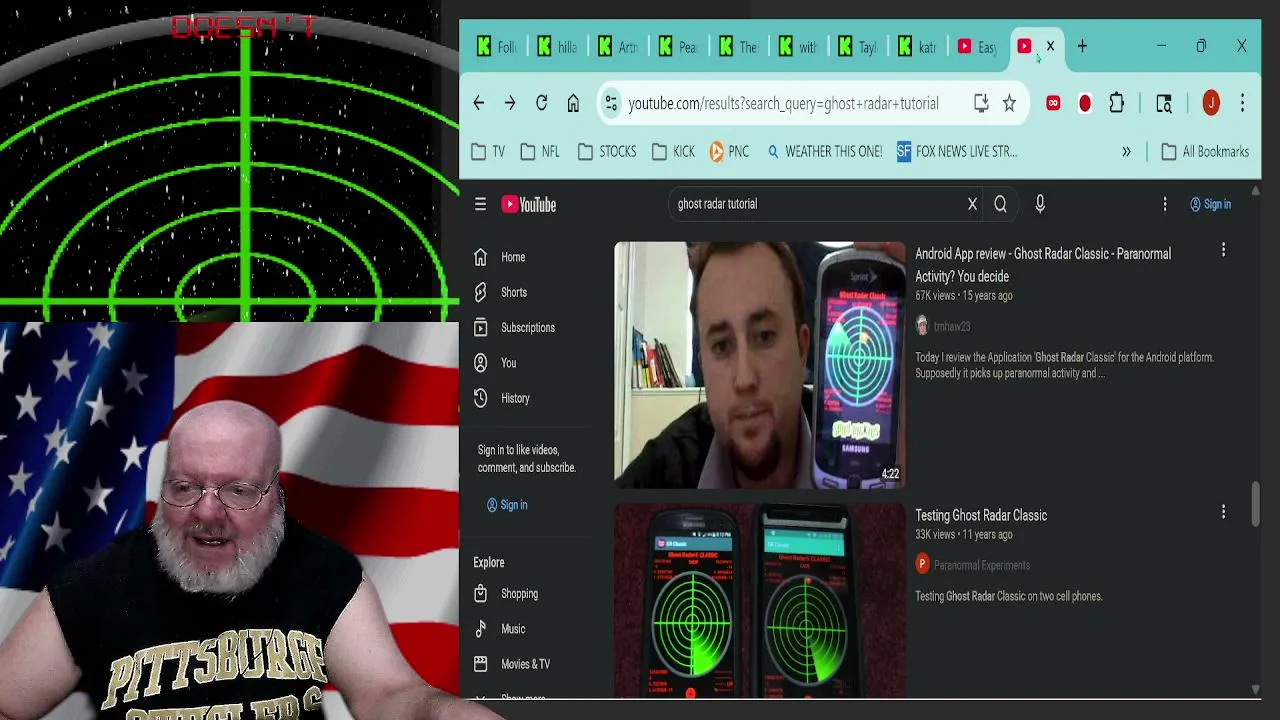Open Chrome's three-dot menu
This screenshot has width=1280, height=720.
coord(1242,103)
